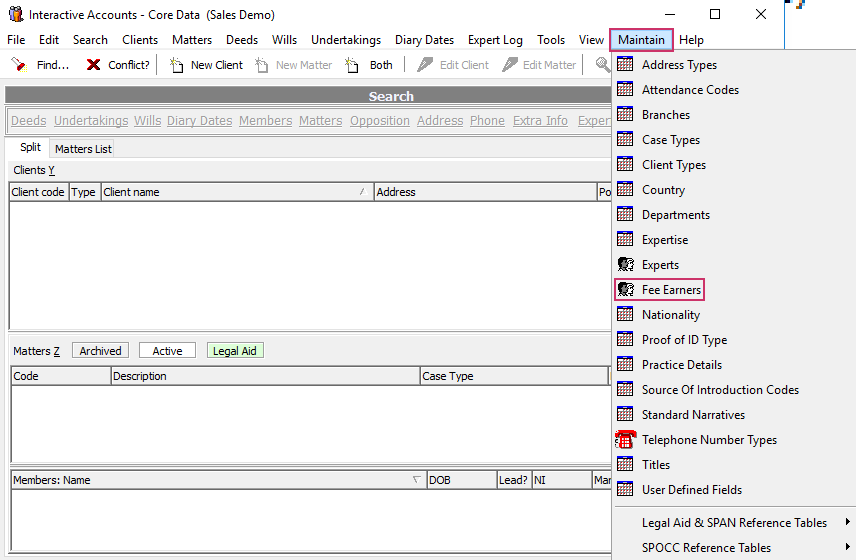The image size is (856, 560).
Task: Click the Practice Details table icon
Action: point(625,364)
